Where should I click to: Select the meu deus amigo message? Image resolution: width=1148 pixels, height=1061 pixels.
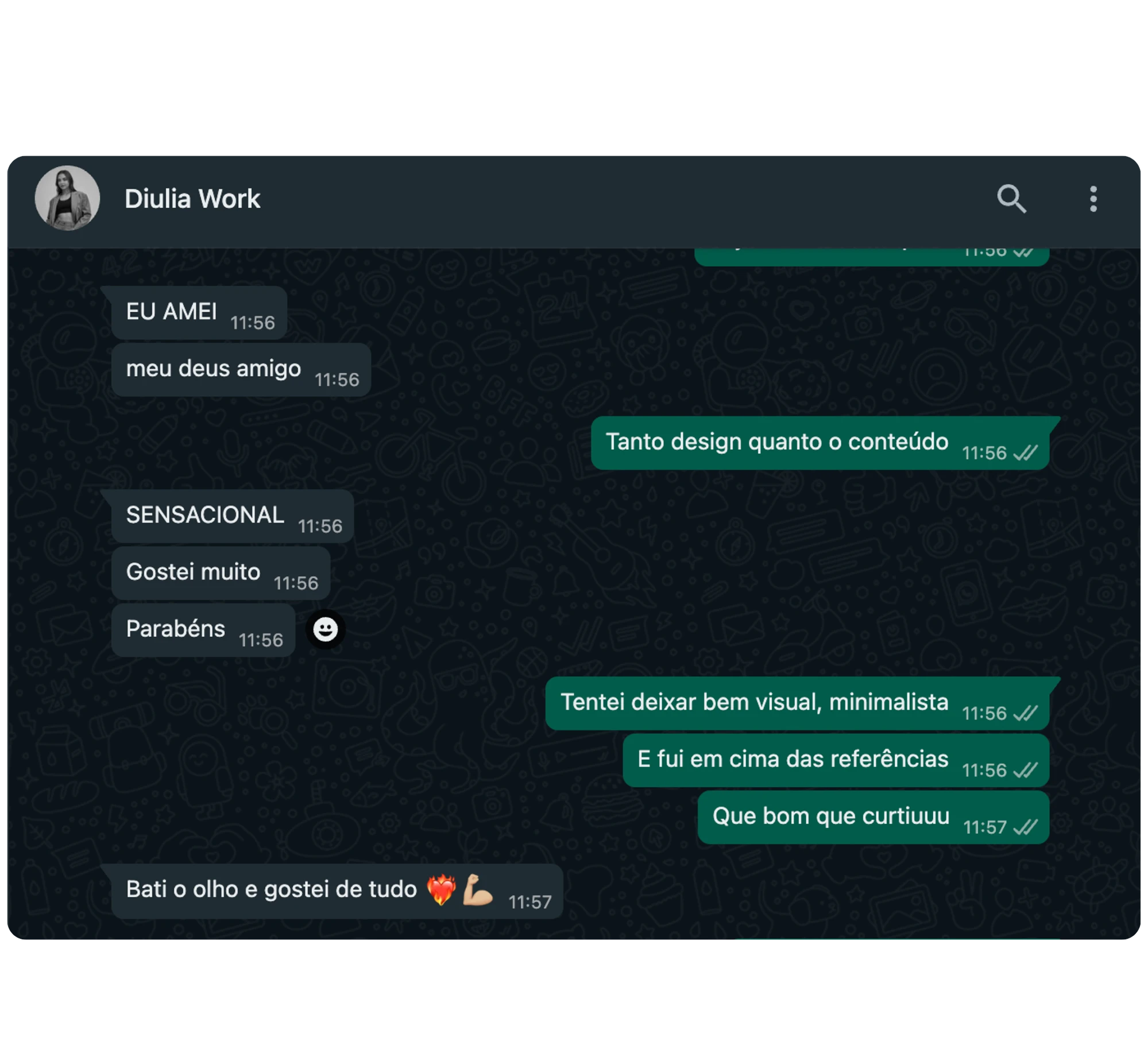coord(241,370)
